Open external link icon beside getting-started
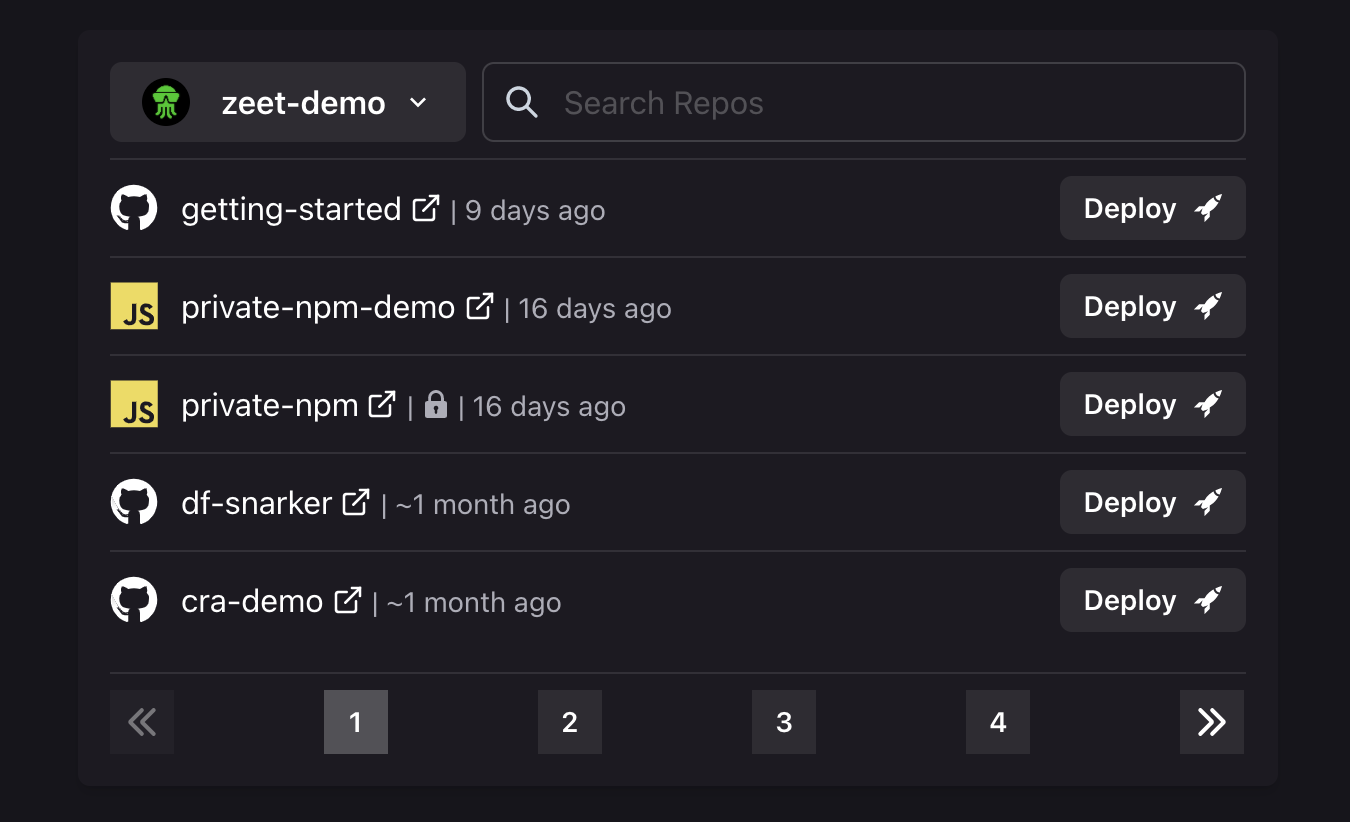The height and width of the screenshot is (822, 1350). tap(426, 208)
